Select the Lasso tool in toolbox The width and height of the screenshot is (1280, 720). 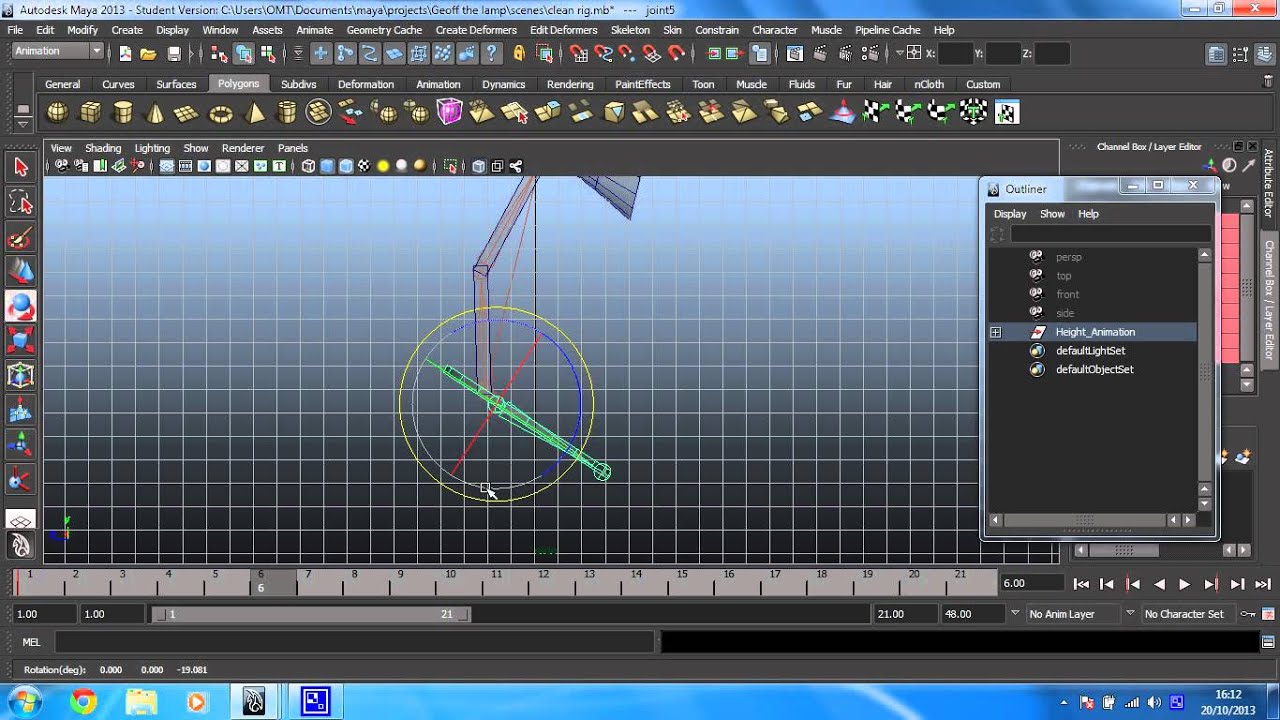click(21, 203)
